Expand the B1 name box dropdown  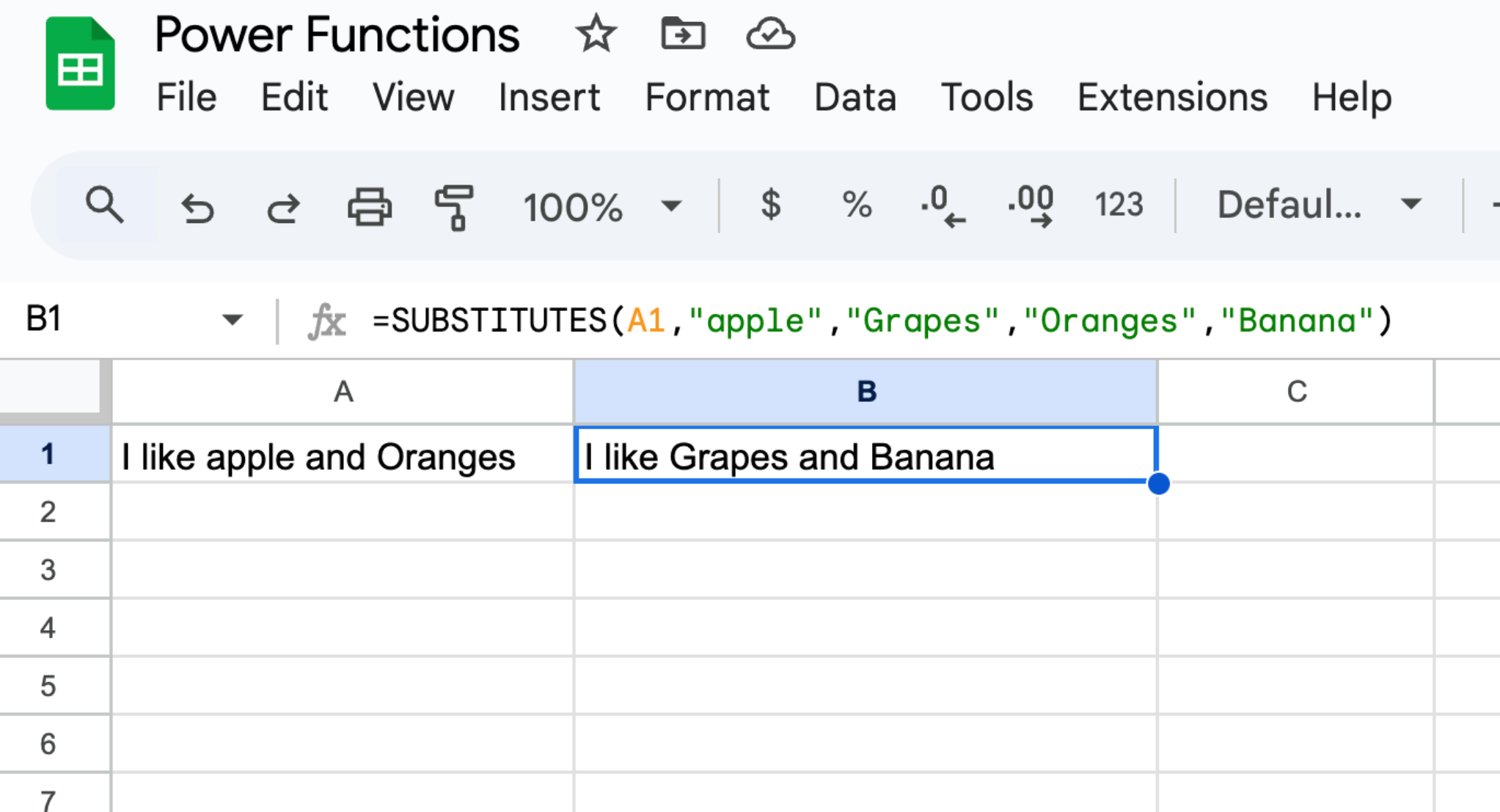[x=232, y=320]
